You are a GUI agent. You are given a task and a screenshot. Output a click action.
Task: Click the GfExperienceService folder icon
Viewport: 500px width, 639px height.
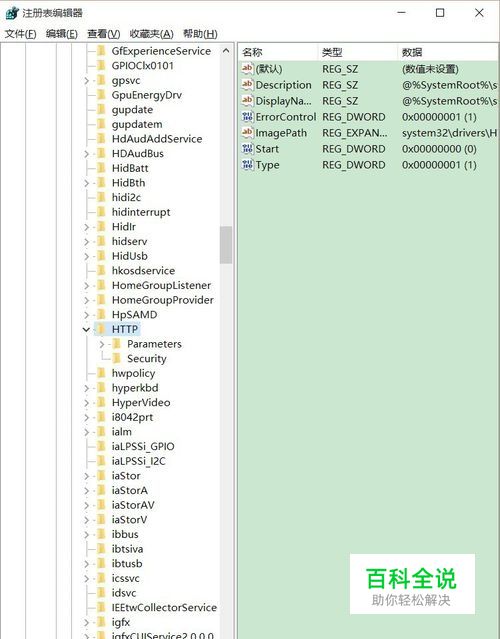(101, 51)
